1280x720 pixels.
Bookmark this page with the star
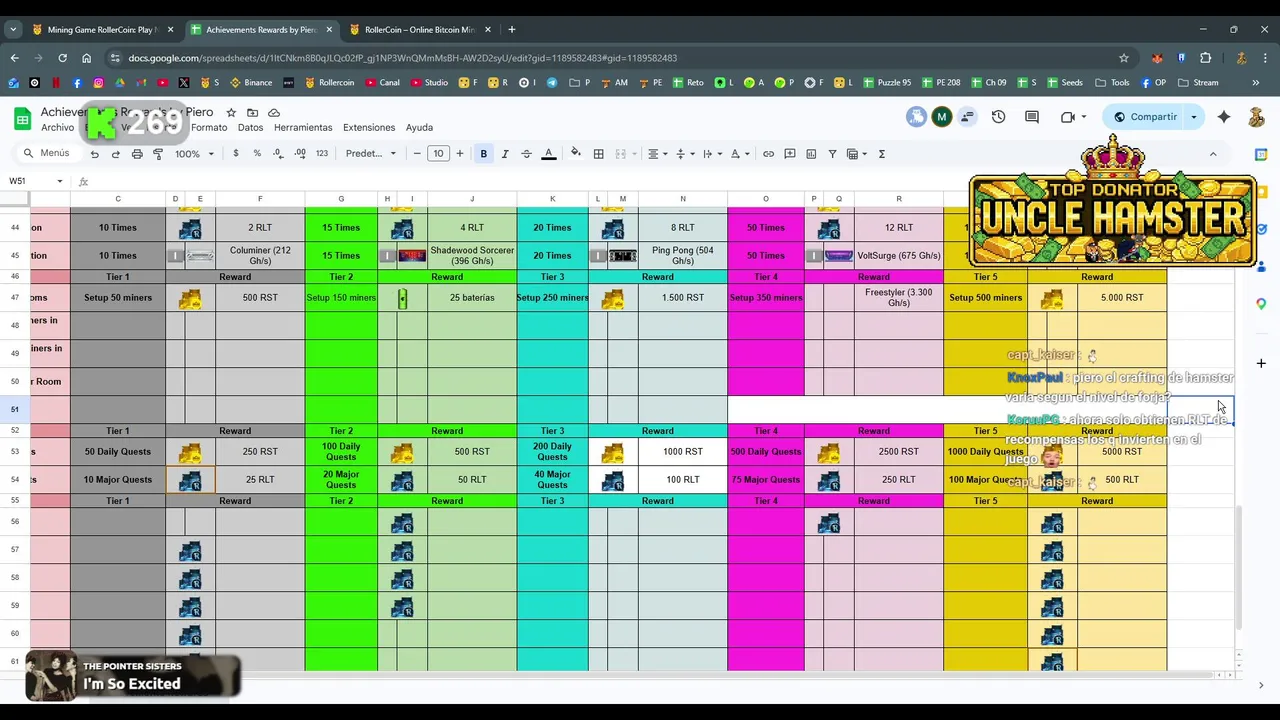coord(1124,58)
